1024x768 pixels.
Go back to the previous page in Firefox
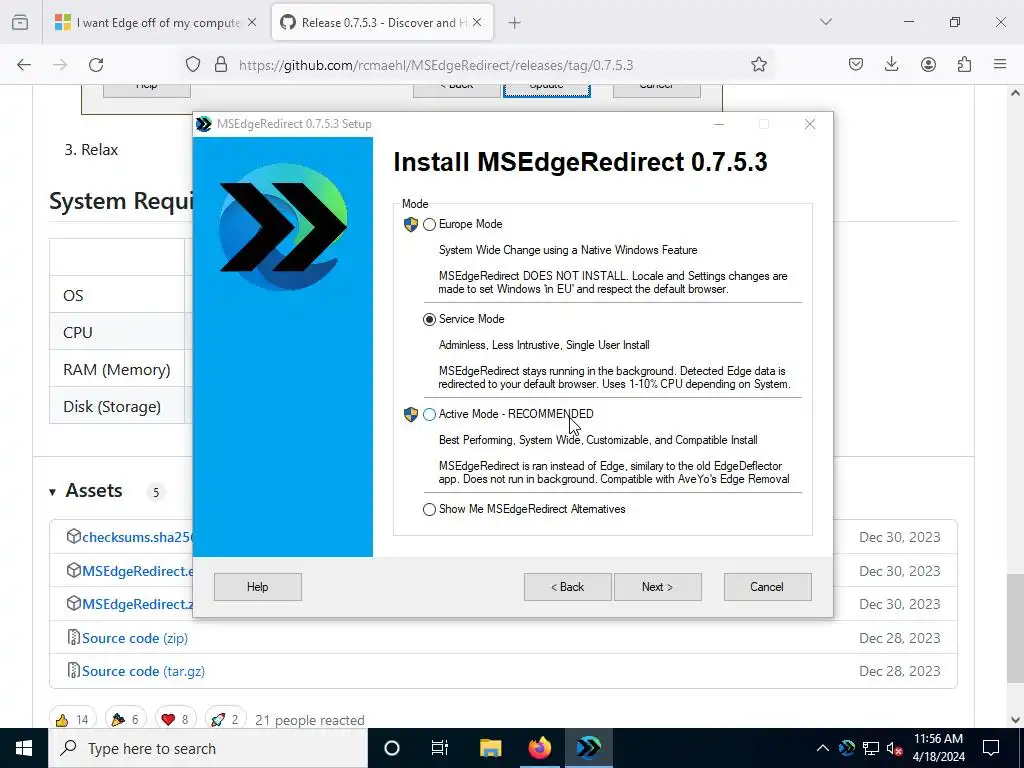point(24,65)
